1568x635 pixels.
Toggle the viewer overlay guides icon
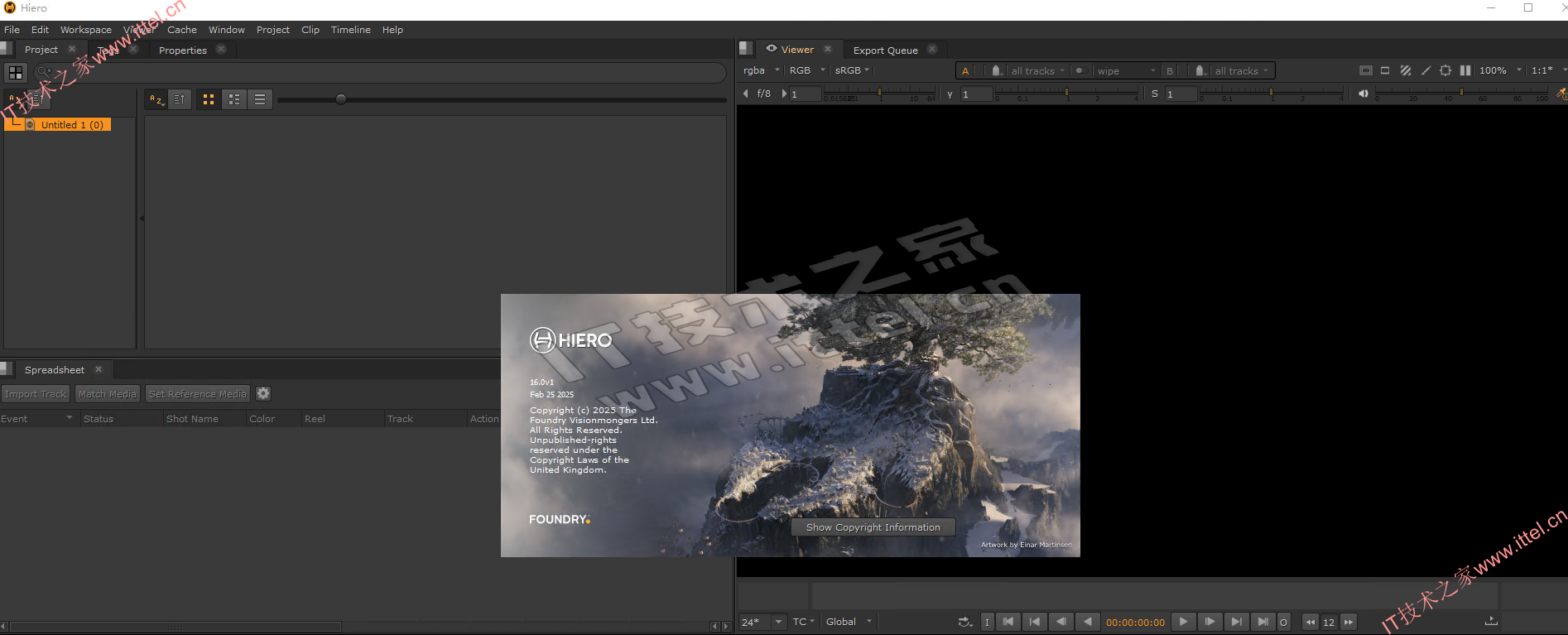coord(1366,70)
